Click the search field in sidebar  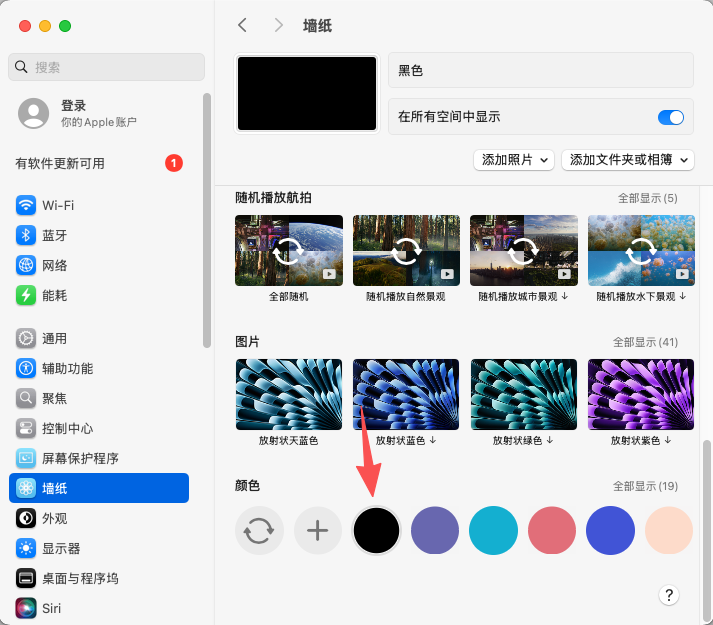[105, 67]
